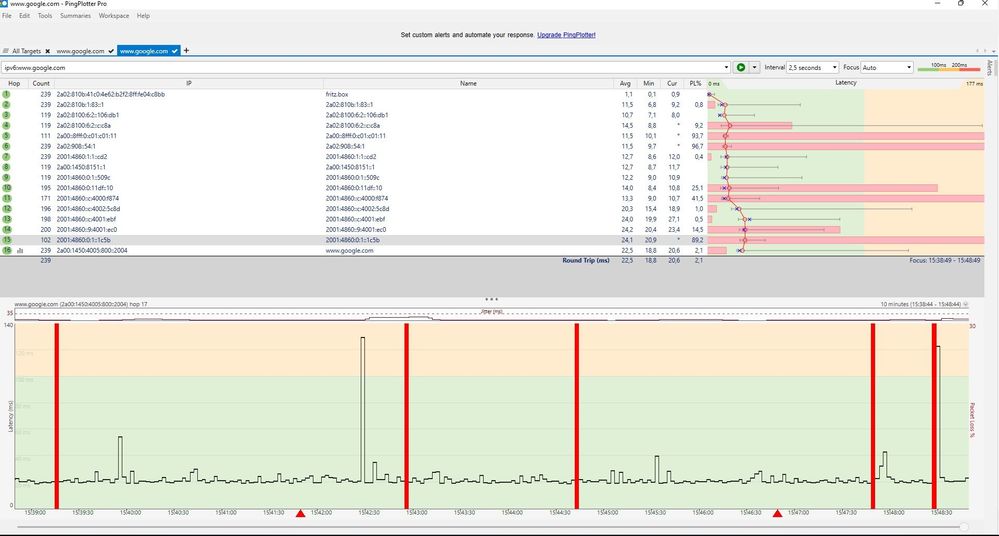Viewport: 999px width, 536px height.
Task: Add a new target tab with plus icon
Action: [x=186, y=50]
